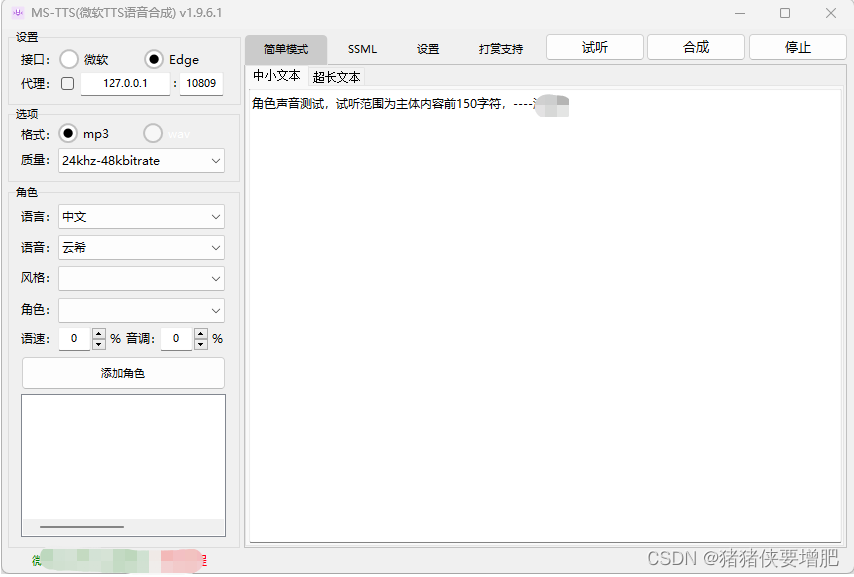Increase 音调 pitch with up arrow
The image size is (854, 577).
pos(201,333)
